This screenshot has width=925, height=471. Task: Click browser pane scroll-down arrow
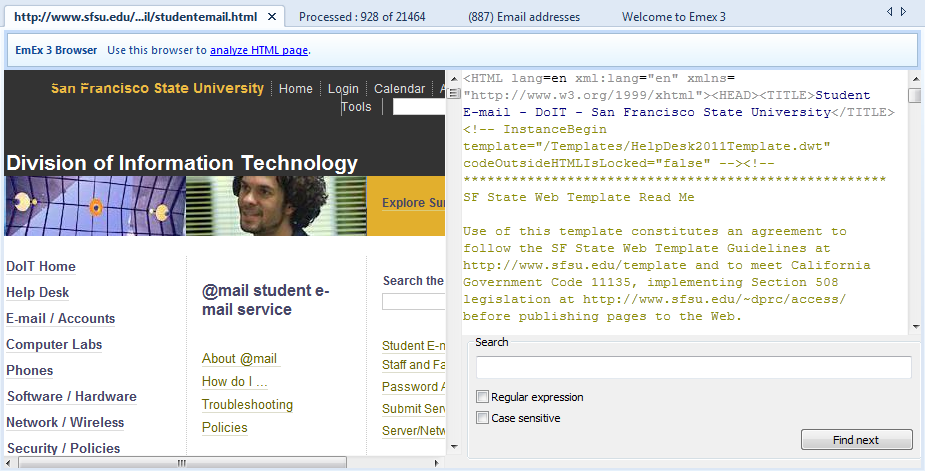454,447
